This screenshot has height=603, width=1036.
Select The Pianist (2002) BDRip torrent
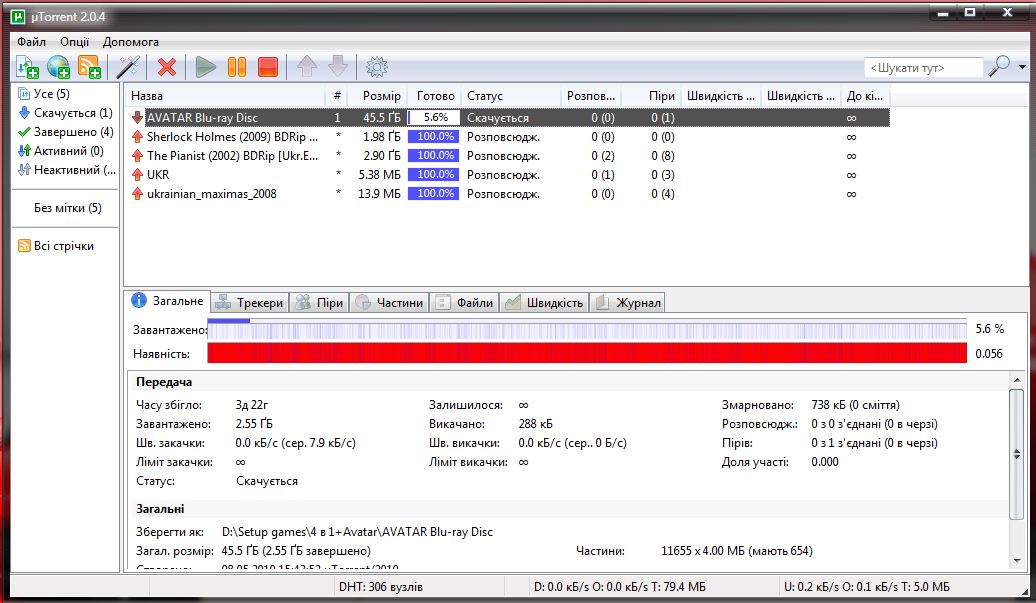coord(509,156)
